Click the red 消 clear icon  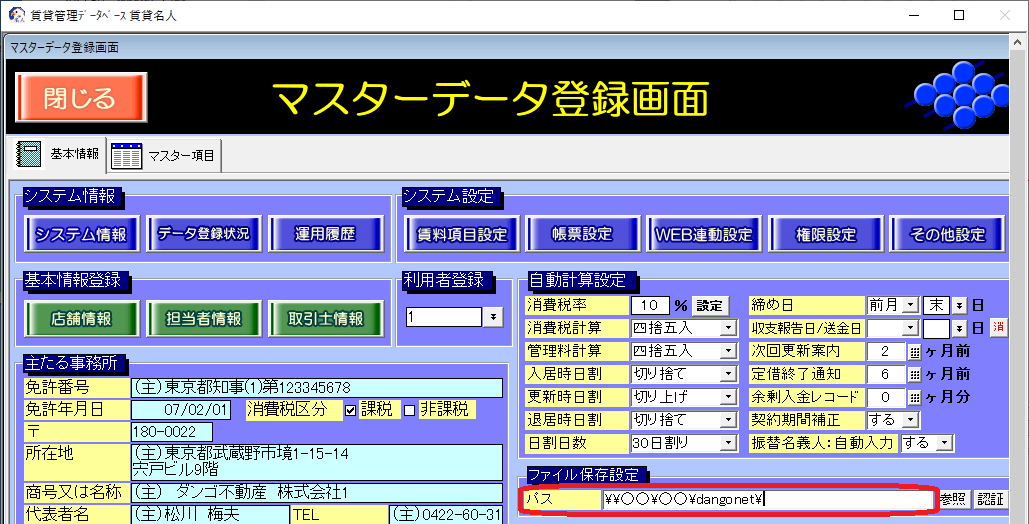click(x=998, y=328)
